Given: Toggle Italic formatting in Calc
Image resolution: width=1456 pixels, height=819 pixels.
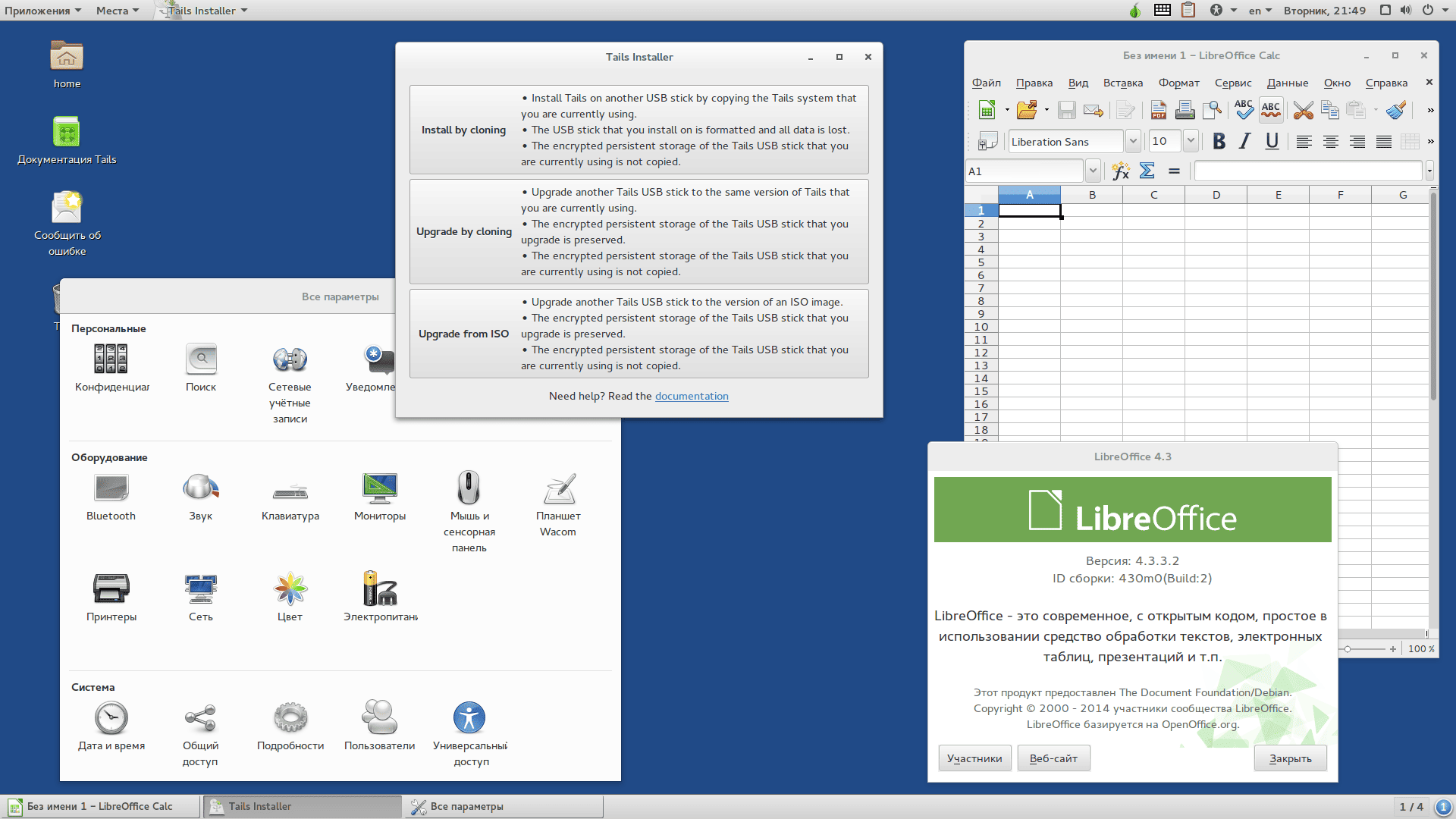Looking at the screenshot, I should pyautogui.click(x=1245, y=142).
